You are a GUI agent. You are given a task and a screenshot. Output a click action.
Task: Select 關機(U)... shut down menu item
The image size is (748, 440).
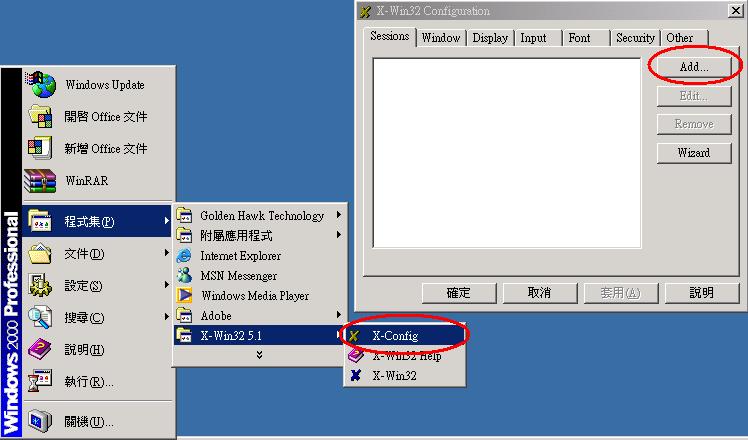88,421
